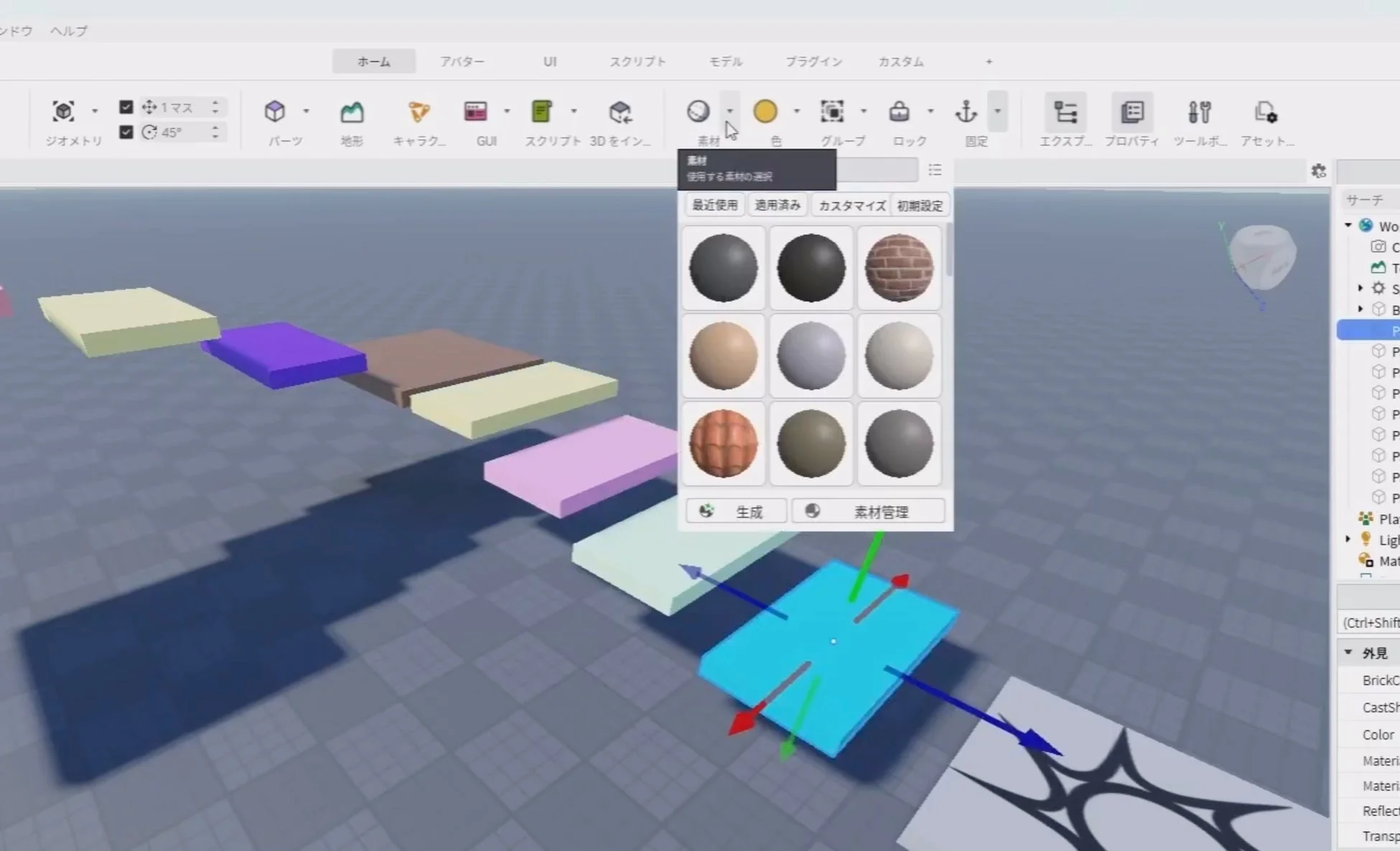1400x851 pixels.
Task: Open the カスタマイズ tab in material picker
Action: coord(850,205)
